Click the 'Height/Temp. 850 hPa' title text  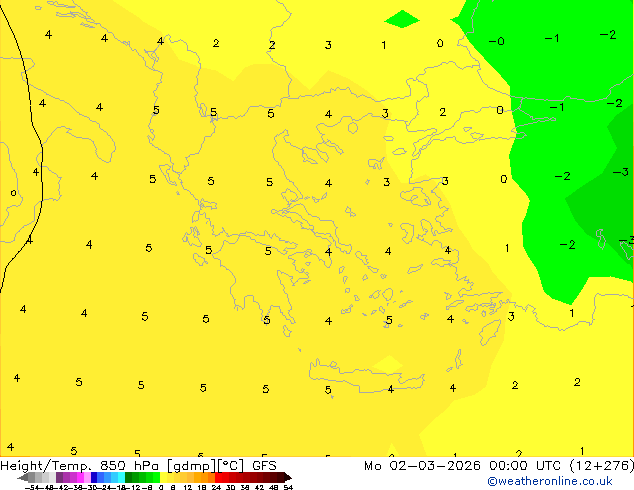[80, 466]
